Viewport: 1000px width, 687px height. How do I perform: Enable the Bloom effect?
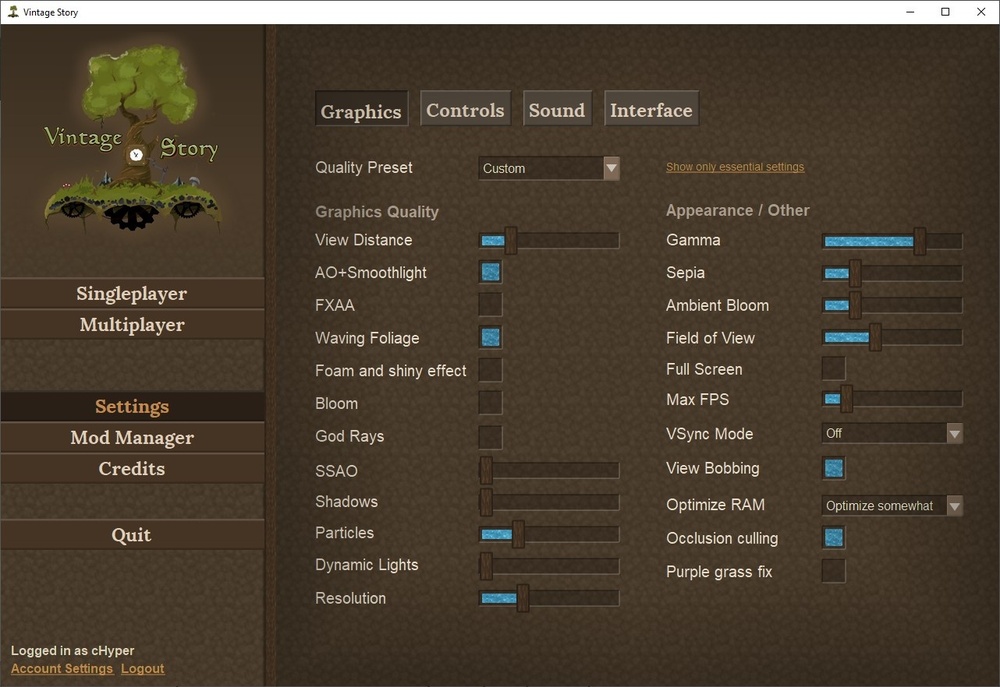[x=490, y=402]
